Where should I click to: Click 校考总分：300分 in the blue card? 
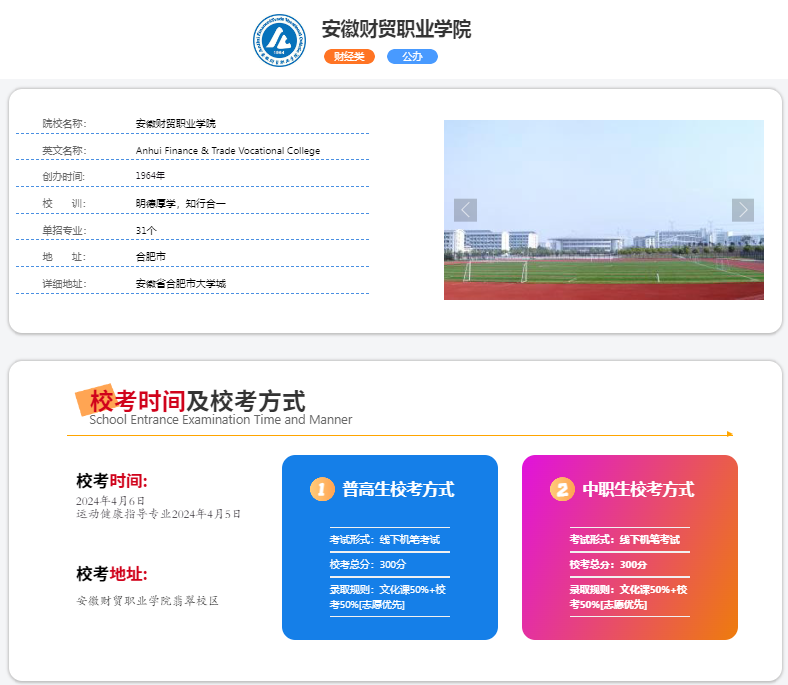point(367,564)
